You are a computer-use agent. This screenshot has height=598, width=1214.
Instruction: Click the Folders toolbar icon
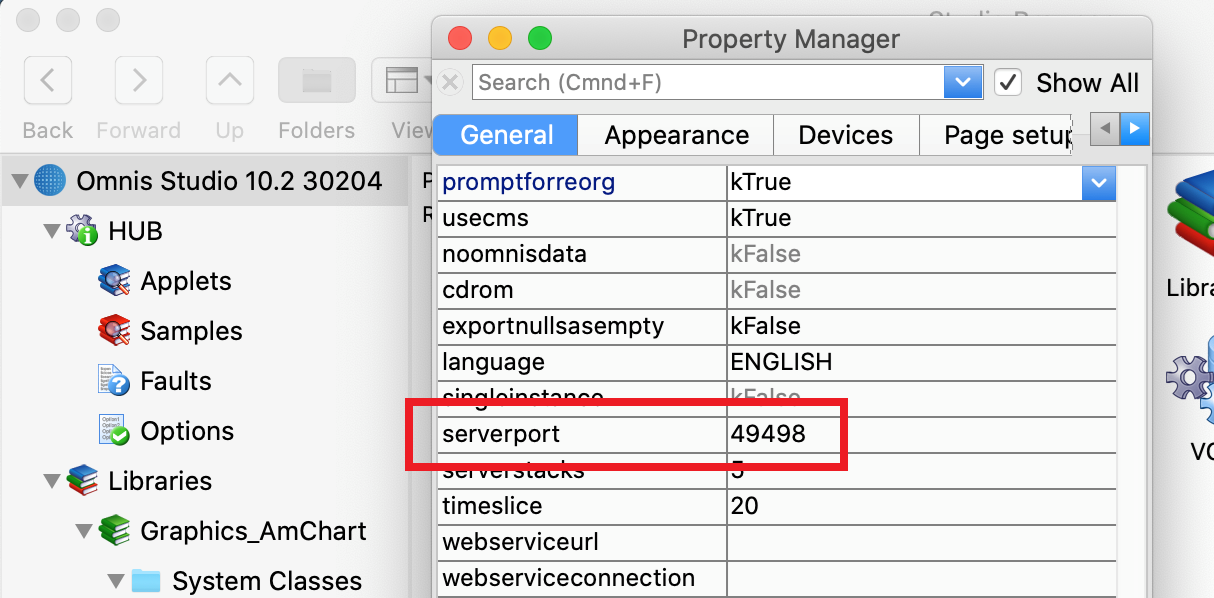click(x=316, y=80)
